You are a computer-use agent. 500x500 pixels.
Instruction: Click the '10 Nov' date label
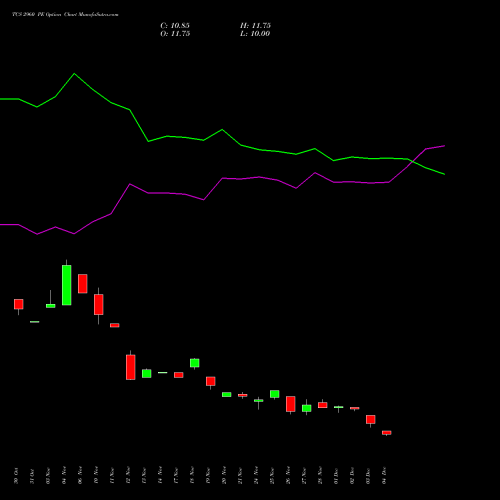click(x=96, y=476)
